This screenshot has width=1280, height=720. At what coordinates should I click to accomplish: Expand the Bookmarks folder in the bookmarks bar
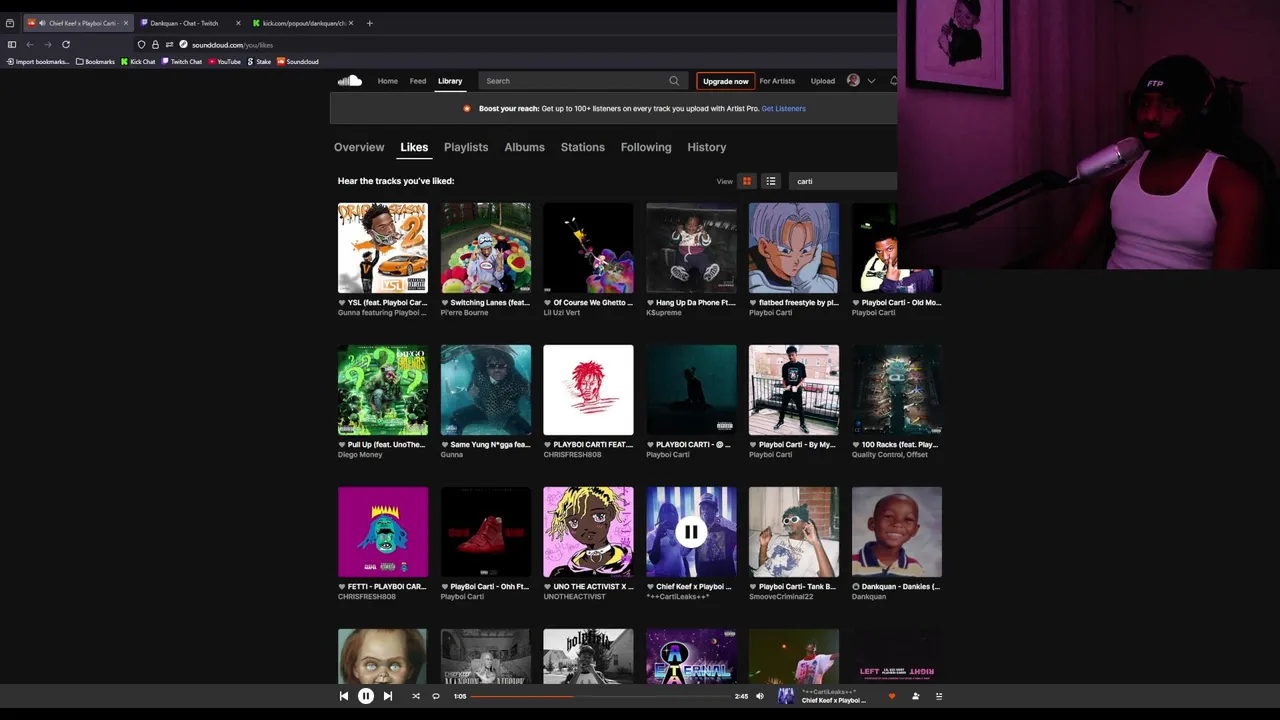tap(96, 62)
